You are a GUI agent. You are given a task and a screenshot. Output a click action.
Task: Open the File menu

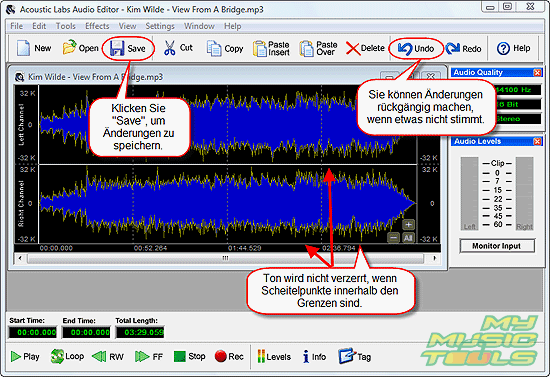pyautogui.click(x=16, y=26)
